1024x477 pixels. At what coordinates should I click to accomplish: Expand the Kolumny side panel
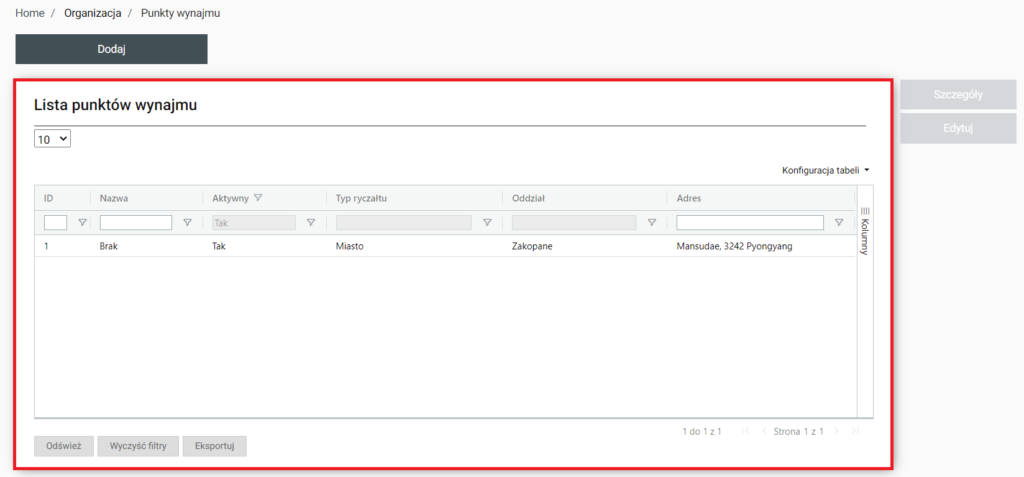[865, 231]
